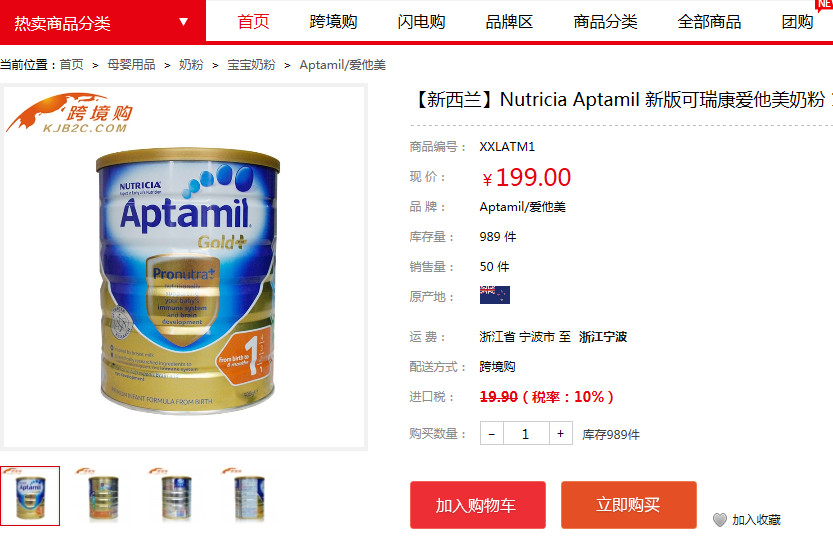Select the fourth product thumbnail
This screenshot has height=545, width=833.
pos(249,496)
